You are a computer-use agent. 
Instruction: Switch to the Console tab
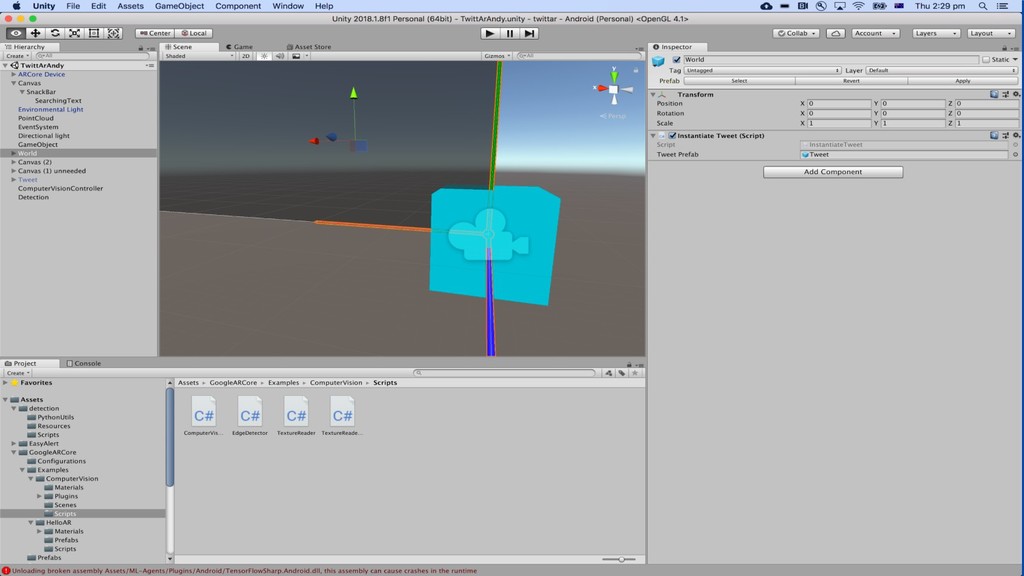84,363
